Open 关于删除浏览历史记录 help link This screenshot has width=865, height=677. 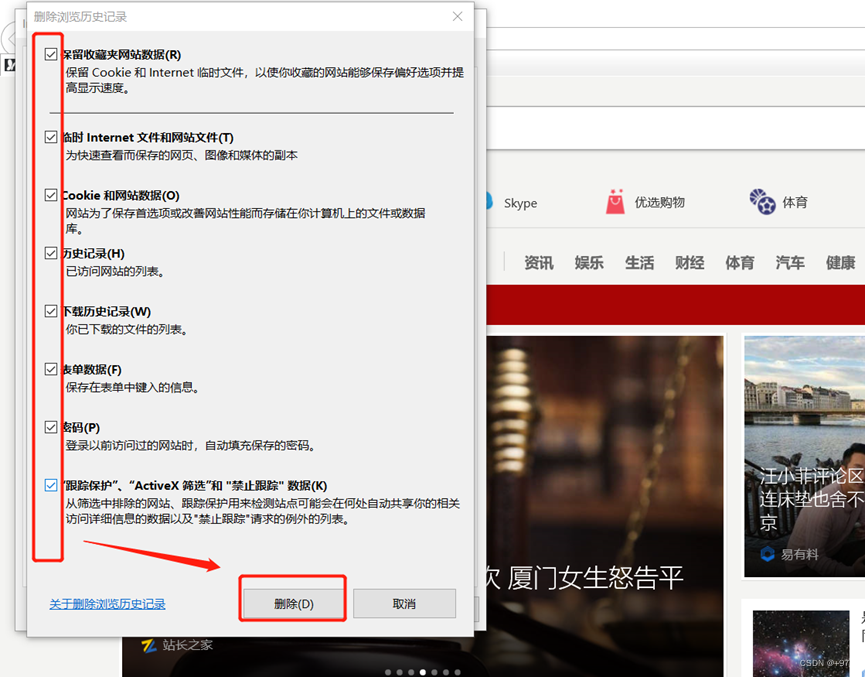[x=108, y=604]
